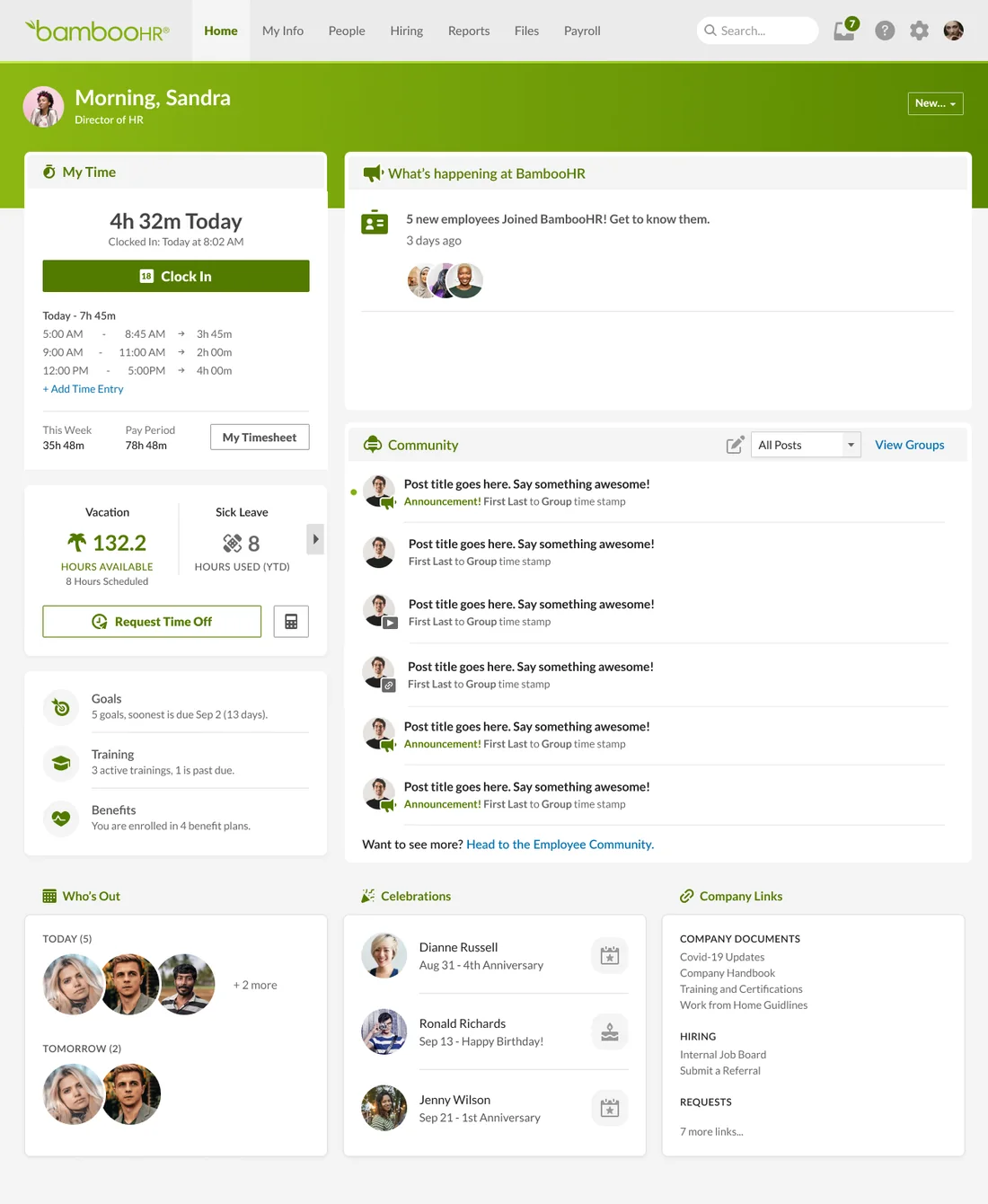Click the compose post pencil icon
Viewport: 988px width, 1204px height.
coord(735,445)
